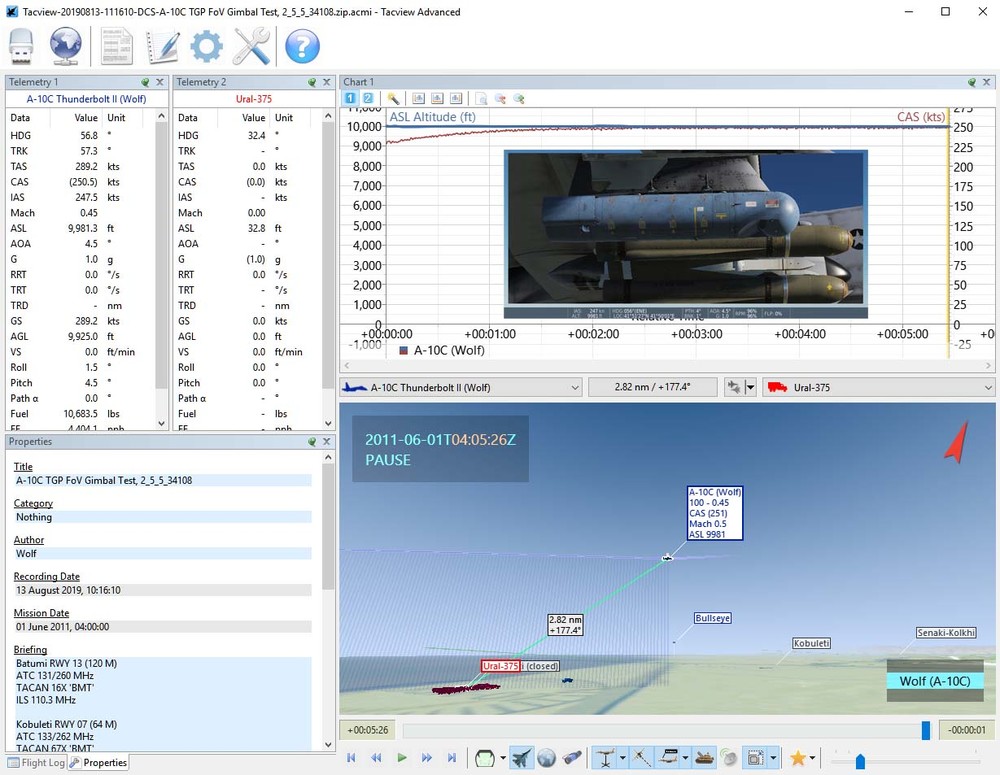
Task: Toggle the fighter jet view button
Action: pos(521,758)
